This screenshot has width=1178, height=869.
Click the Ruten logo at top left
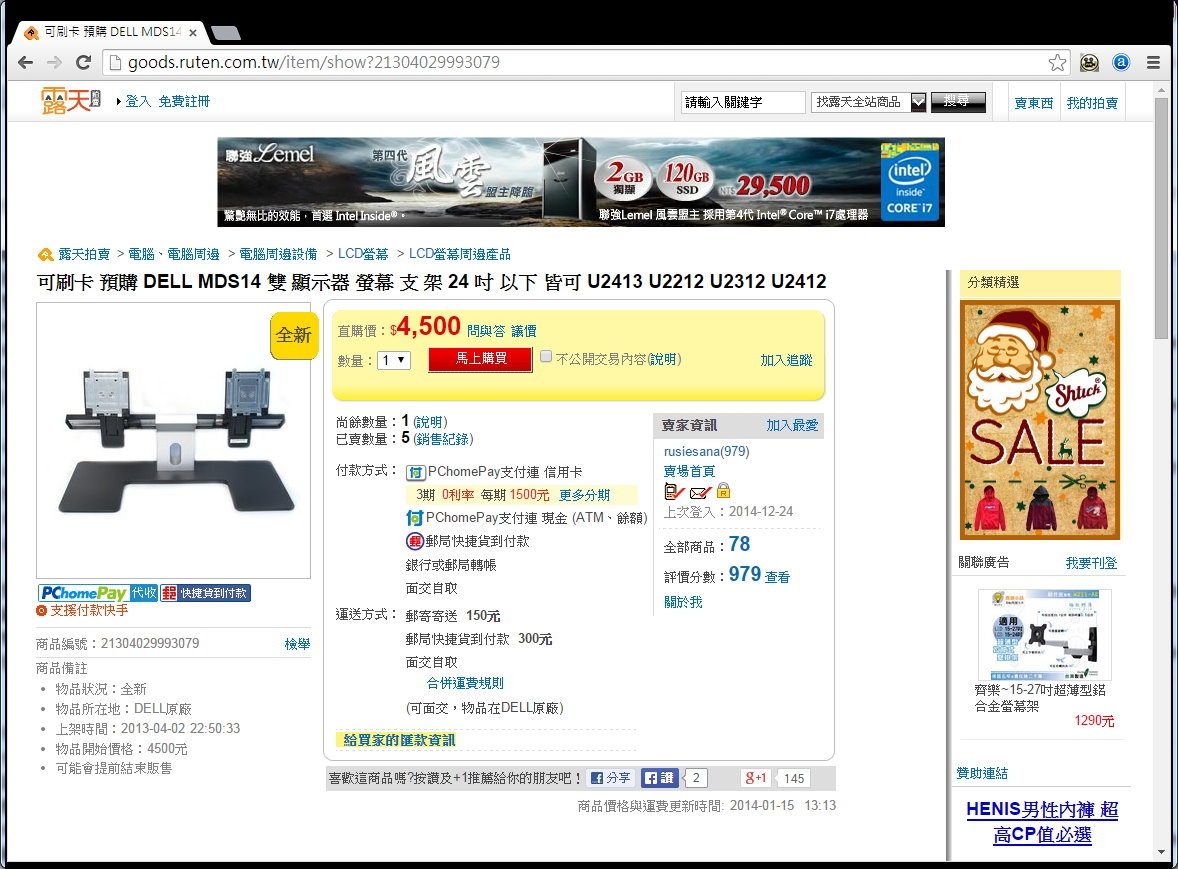click(71, 101)
